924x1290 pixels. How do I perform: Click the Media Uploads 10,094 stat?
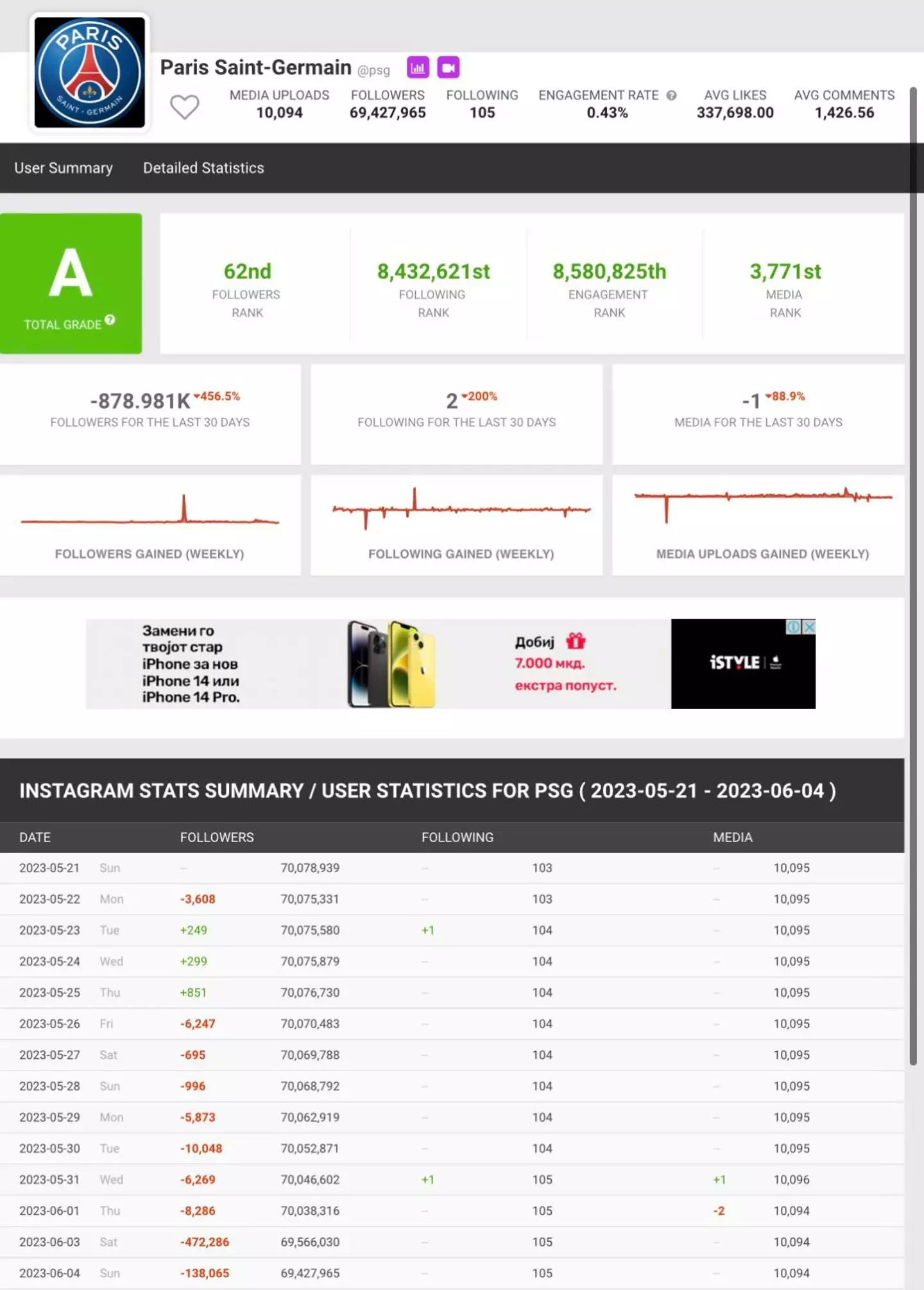[x=279, y=104]
